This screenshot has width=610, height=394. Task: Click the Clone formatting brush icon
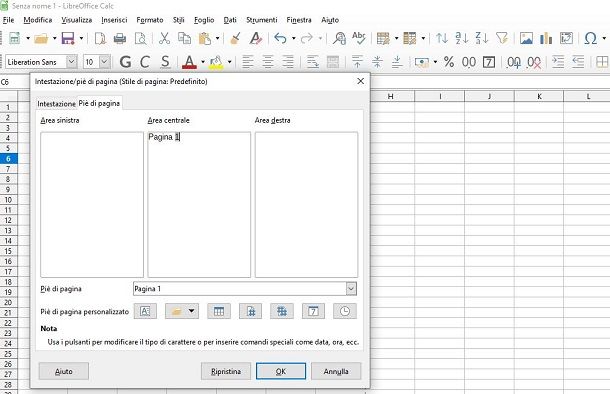(235, 38)
